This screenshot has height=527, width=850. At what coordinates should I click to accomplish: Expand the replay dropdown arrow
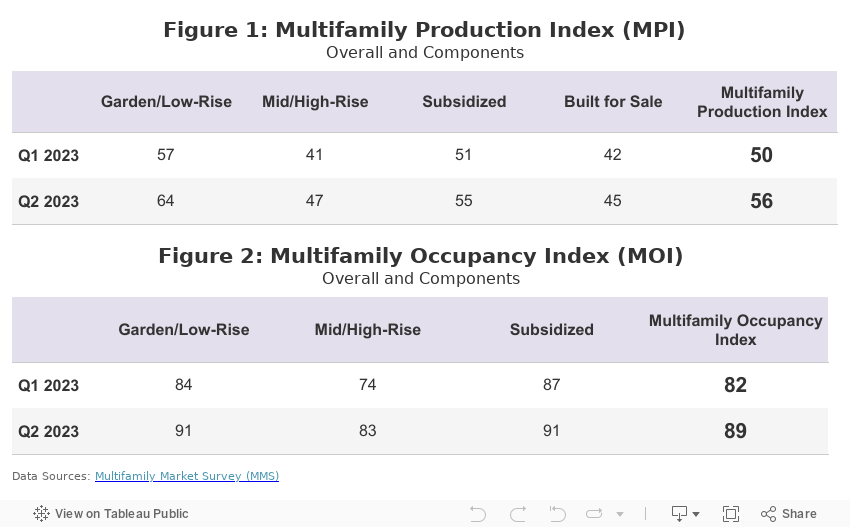coord(620,514)
